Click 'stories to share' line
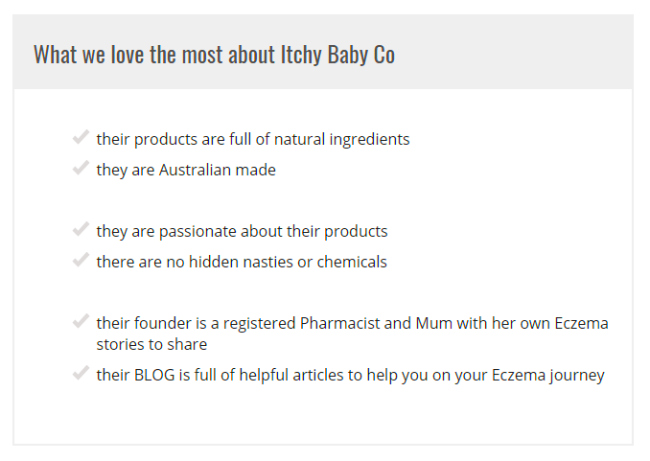 tap(152, 345)
